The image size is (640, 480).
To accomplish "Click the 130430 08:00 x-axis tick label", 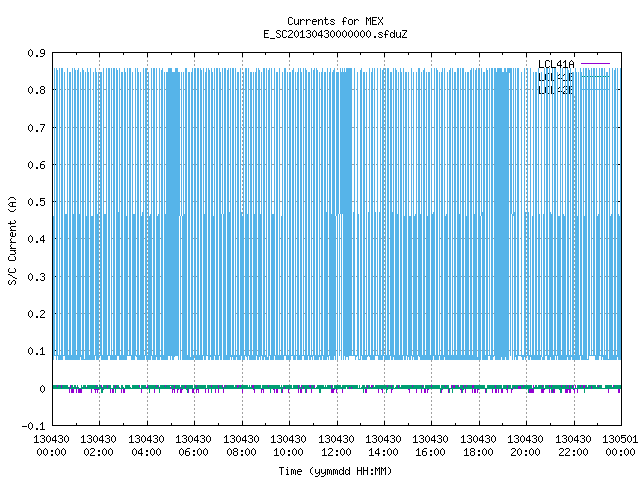I will coord(241,446).
